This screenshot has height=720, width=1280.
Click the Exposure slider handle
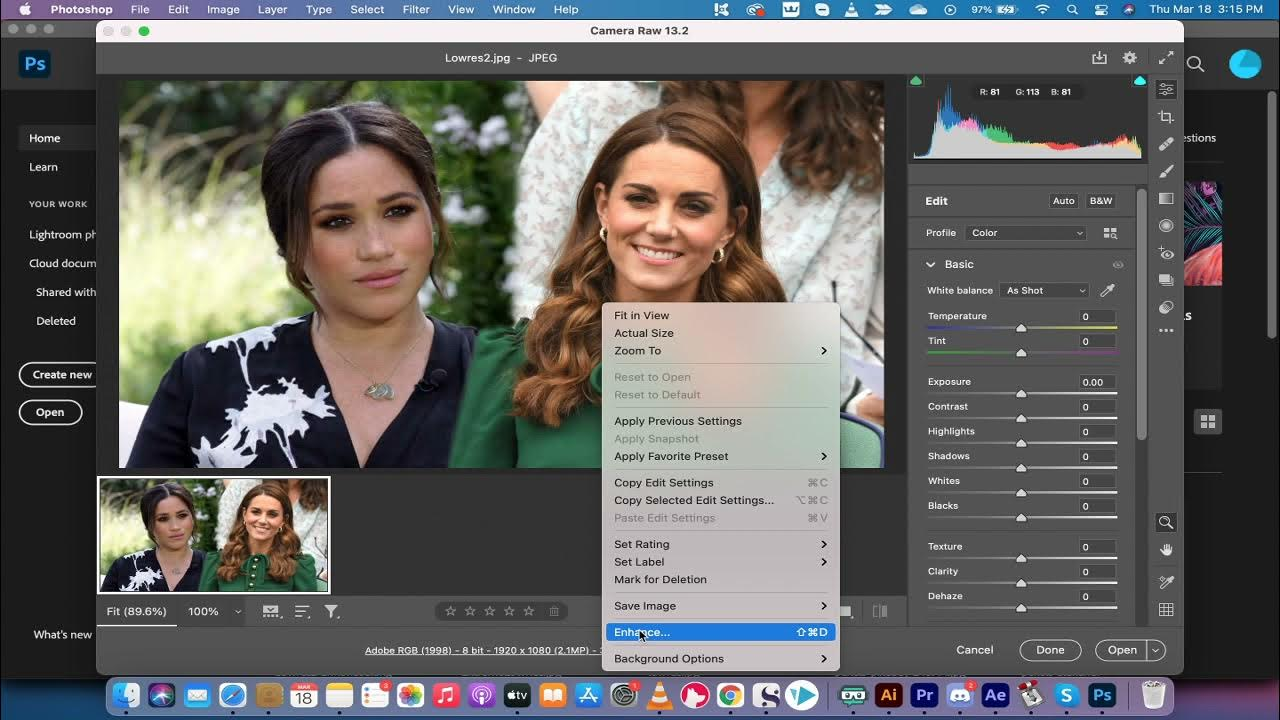(x=1021, y=394)
